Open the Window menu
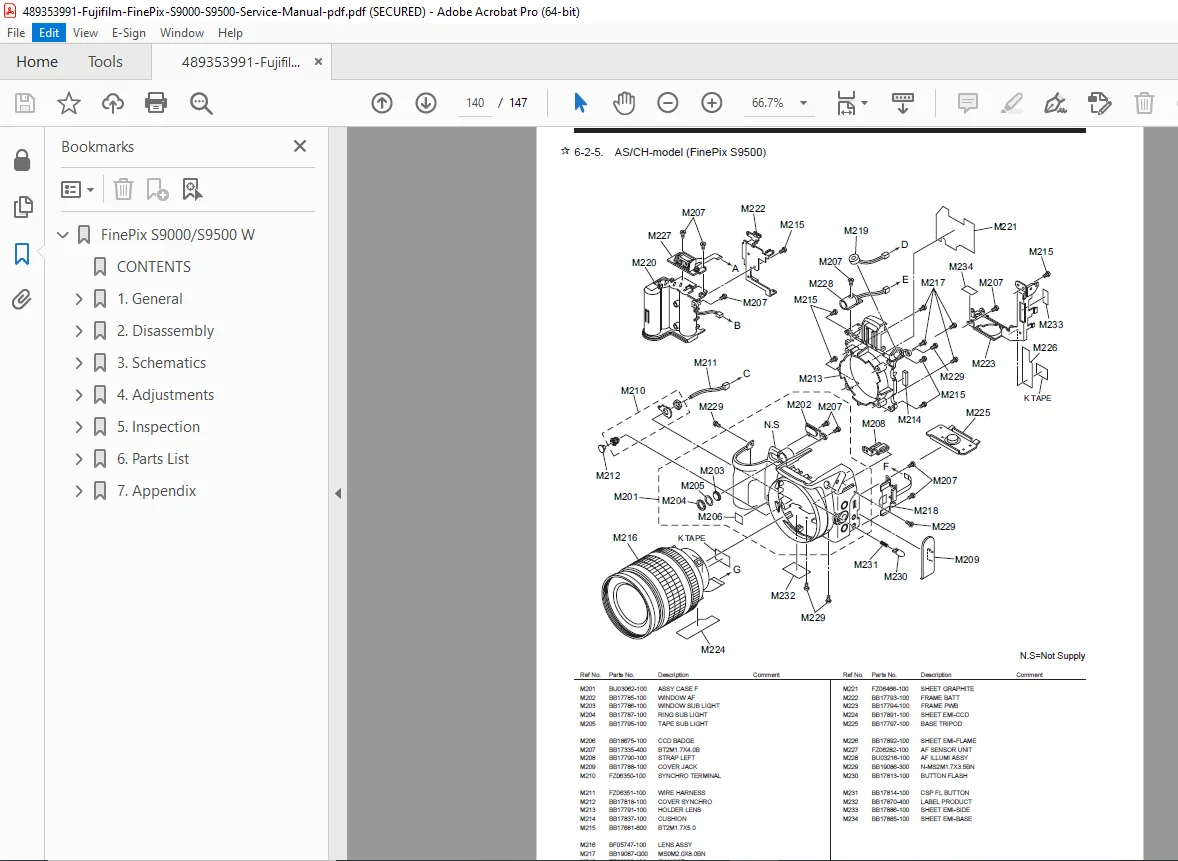The image size is (1178, 861). click(x=181, y=33)
